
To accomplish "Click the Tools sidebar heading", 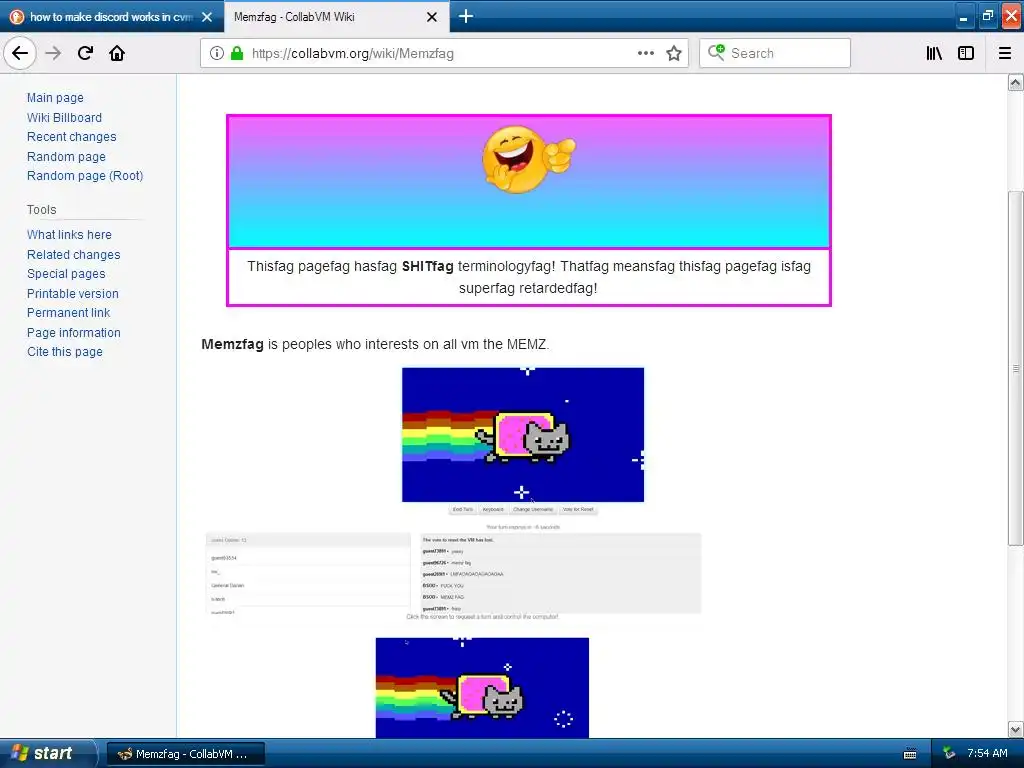I will pyautogui.click(x=41, y=210).
